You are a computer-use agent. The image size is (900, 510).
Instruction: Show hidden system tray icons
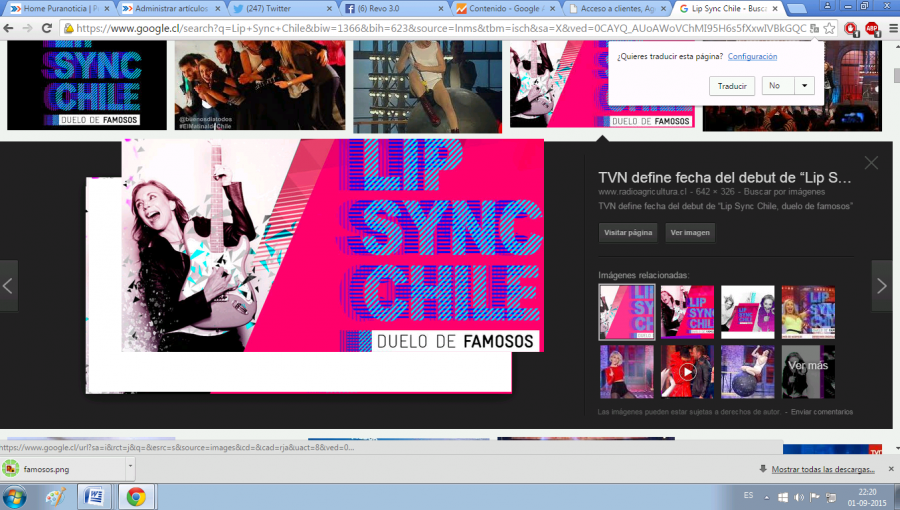coord(767,497)
